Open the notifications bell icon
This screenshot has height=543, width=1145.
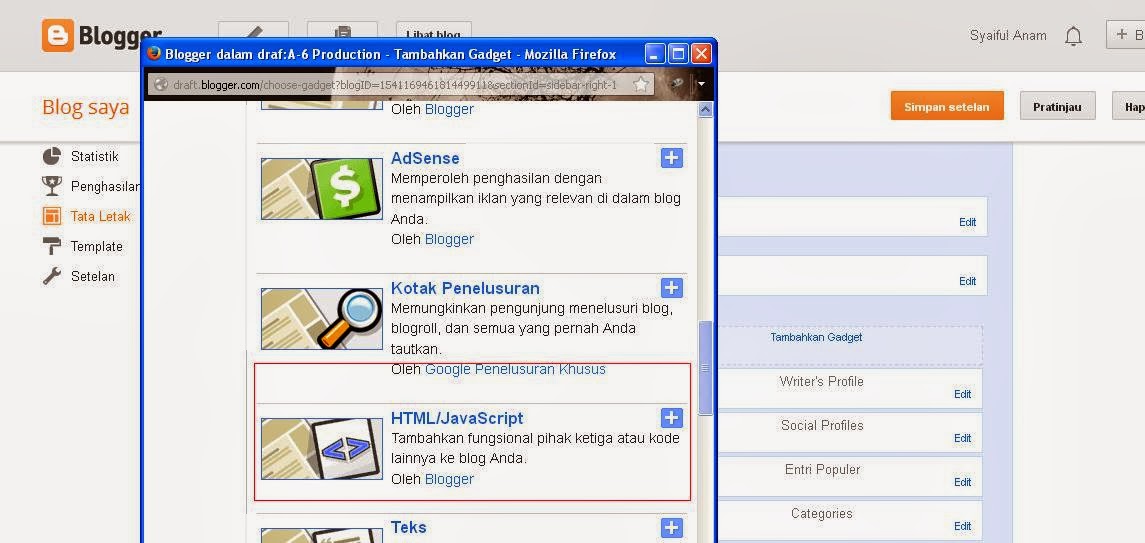[1073, 36]
